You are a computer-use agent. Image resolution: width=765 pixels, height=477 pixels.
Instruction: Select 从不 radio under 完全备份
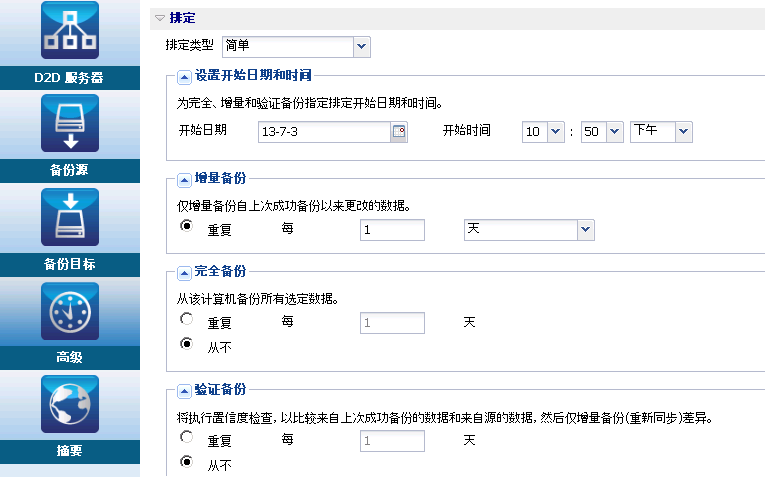[186, 344]
